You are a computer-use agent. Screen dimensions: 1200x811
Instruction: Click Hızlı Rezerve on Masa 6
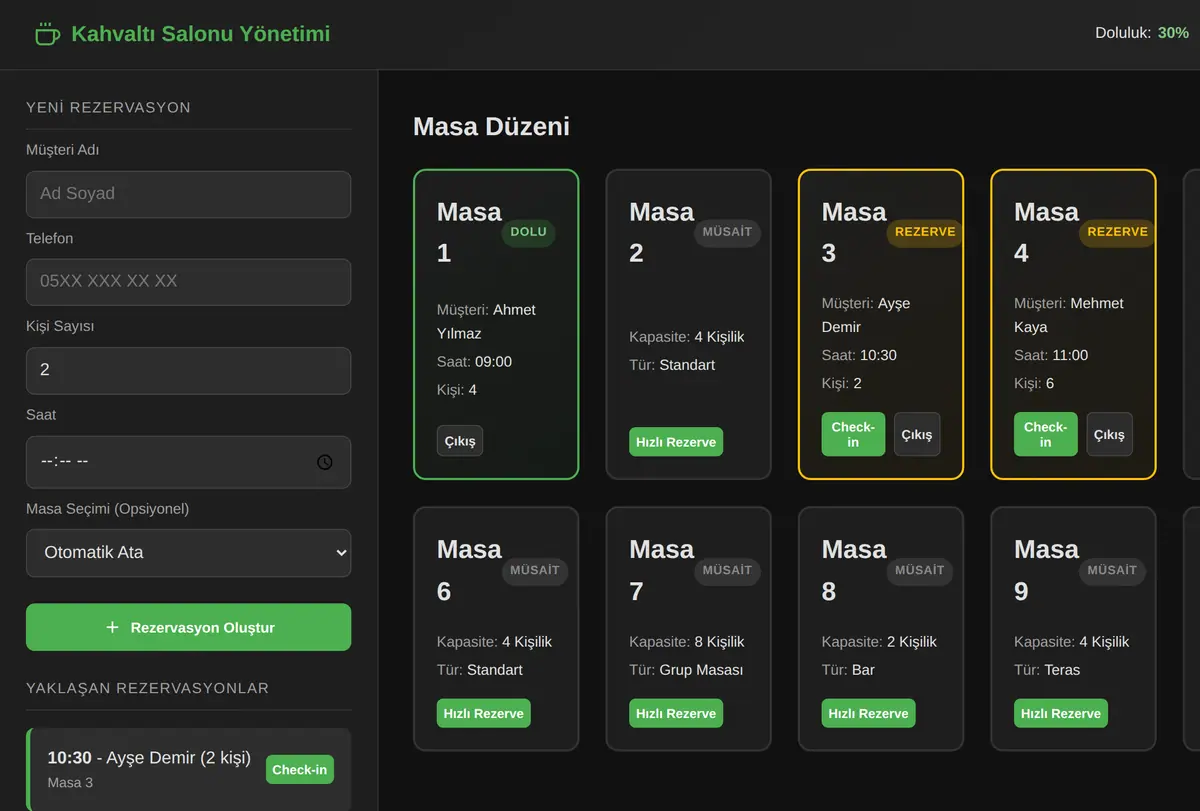tap(484, 713)
